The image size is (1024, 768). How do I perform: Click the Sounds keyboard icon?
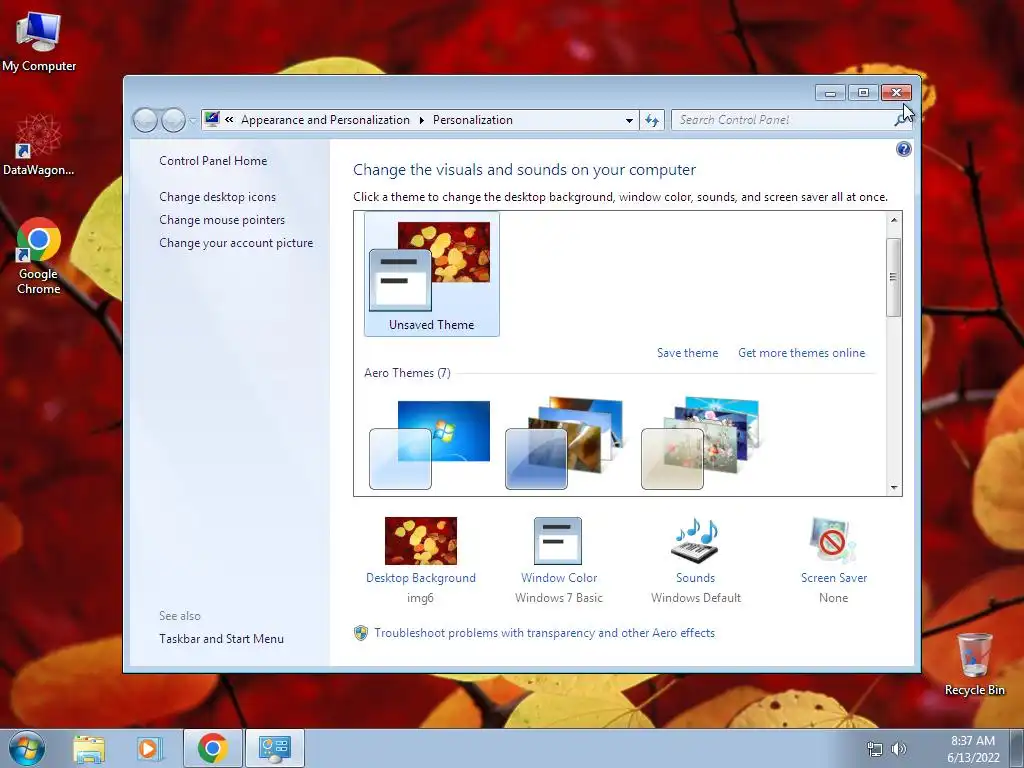click(696, 541)
